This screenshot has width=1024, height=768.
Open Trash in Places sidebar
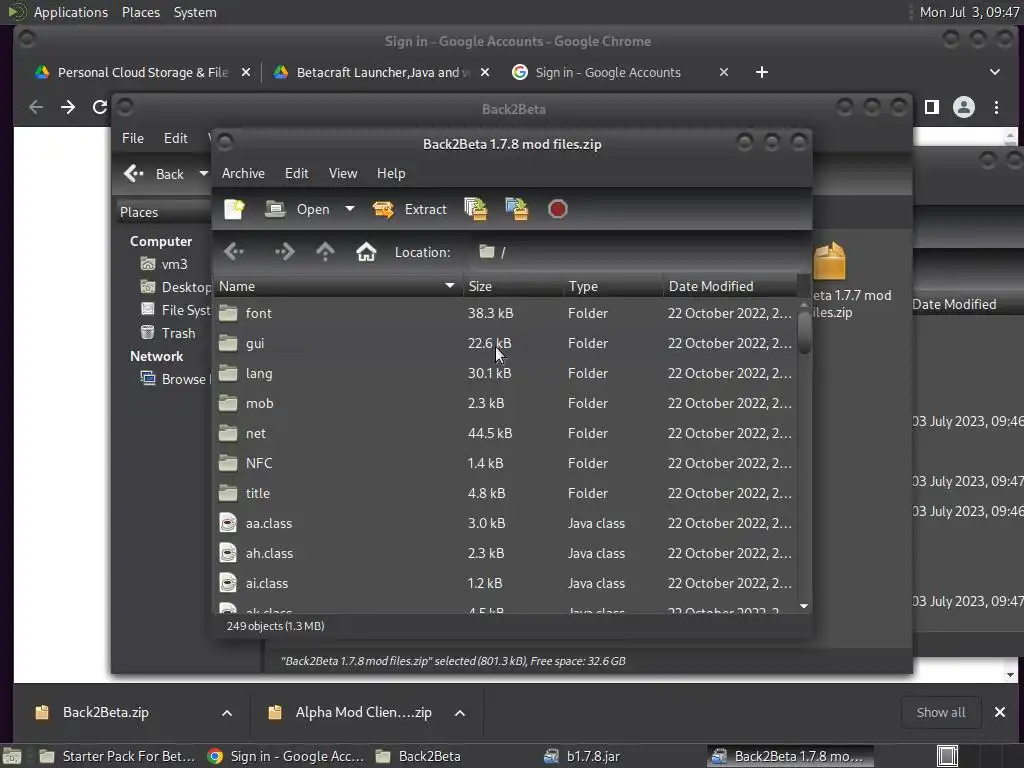[x=168, y=333]
